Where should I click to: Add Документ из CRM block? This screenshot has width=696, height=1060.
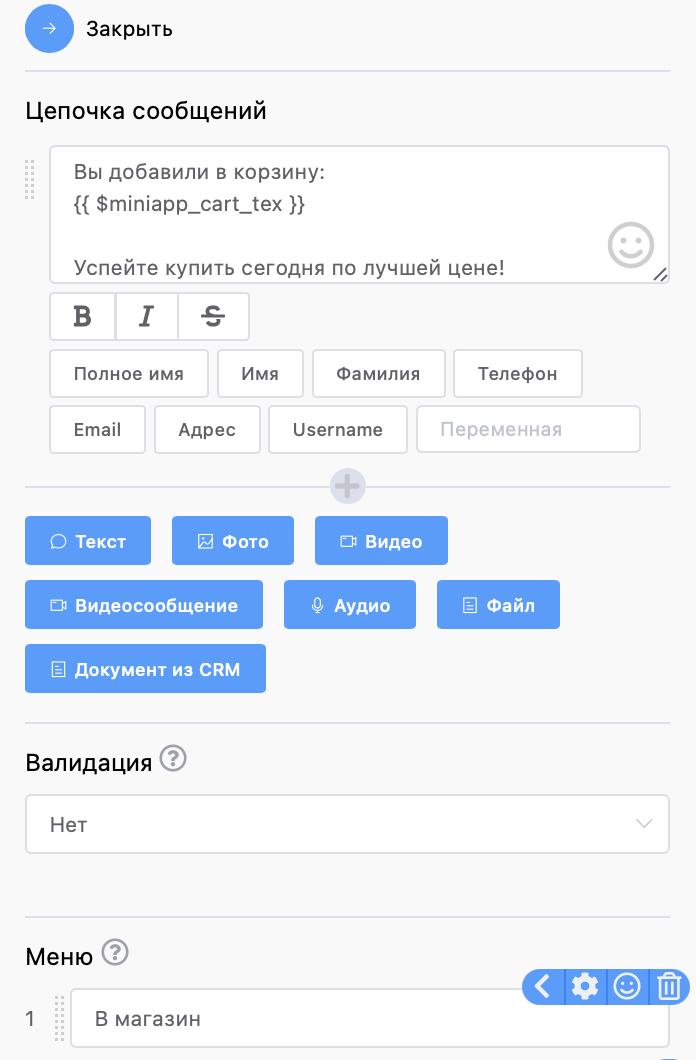point(145,670)
